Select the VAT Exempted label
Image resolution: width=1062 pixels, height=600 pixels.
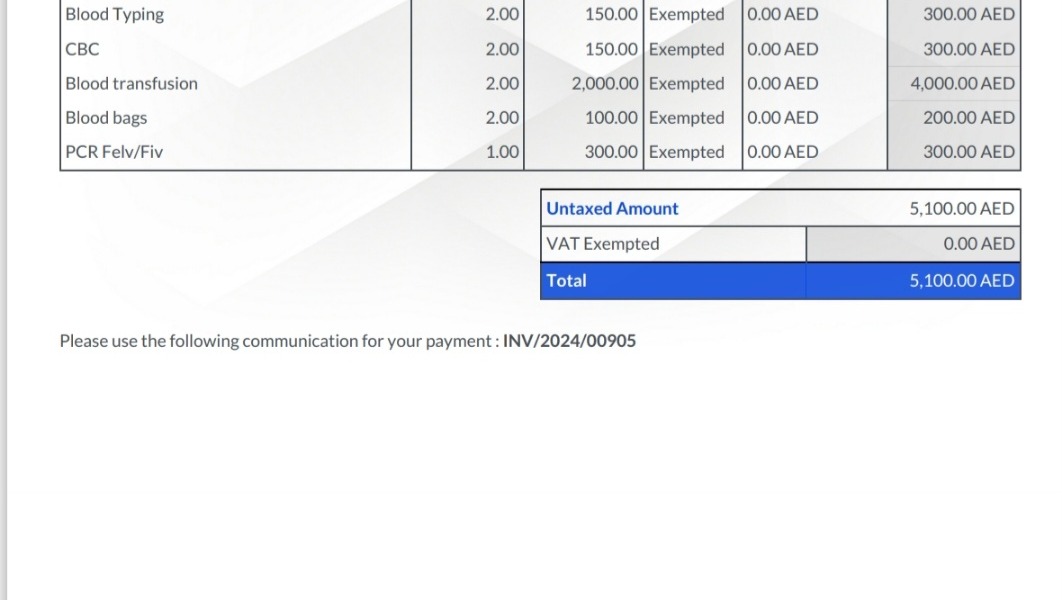[x=603, y=244]
